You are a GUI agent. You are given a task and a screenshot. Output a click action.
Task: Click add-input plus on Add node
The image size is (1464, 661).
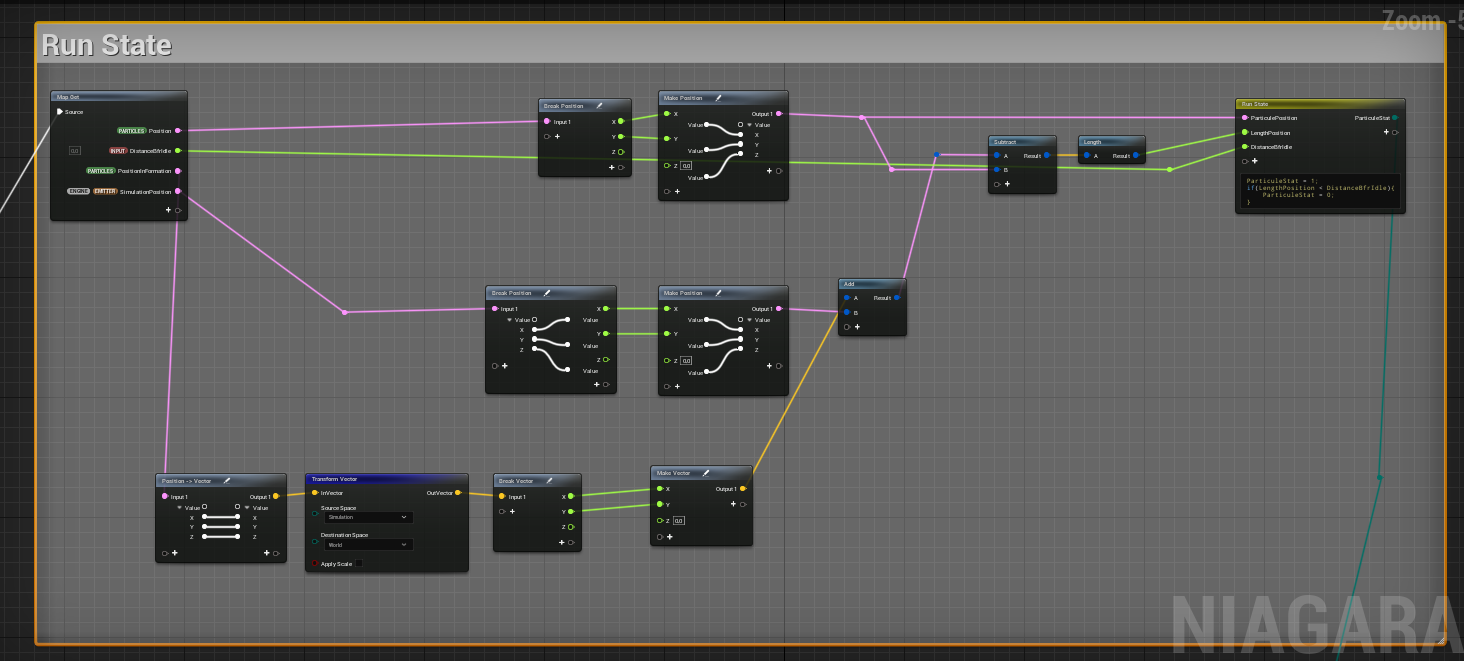(x=857, y=327)
